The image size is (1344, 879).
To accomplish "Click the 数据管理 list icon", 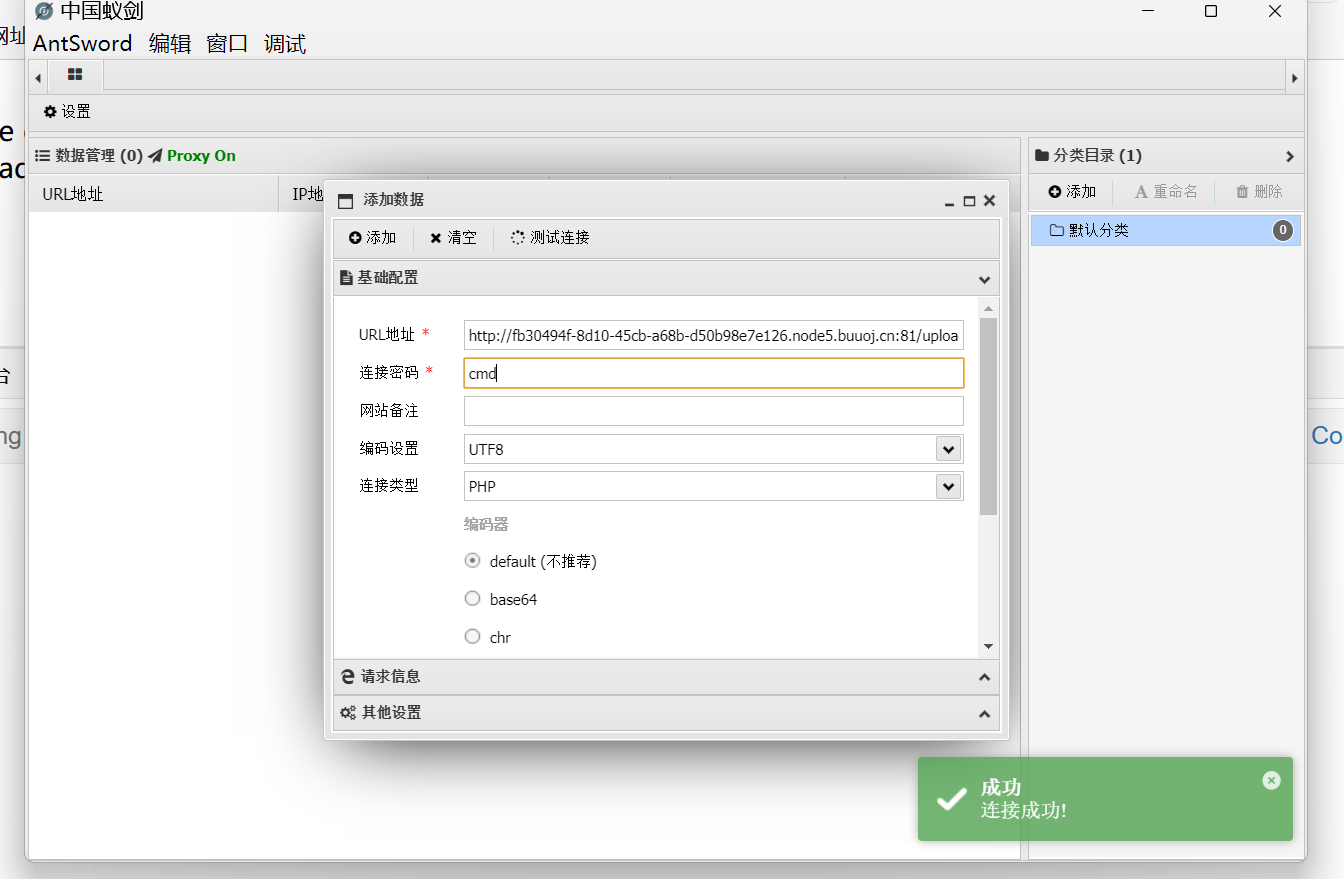I will [x=43, y=156].
